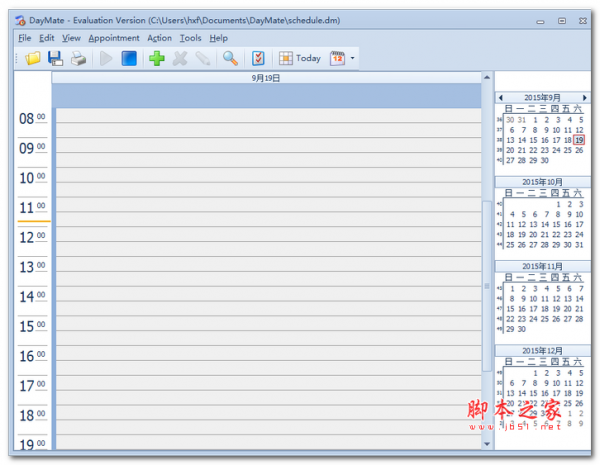Edit appointment with pencil icon
This screenshot has height=465, width=600.
[203, 59]
